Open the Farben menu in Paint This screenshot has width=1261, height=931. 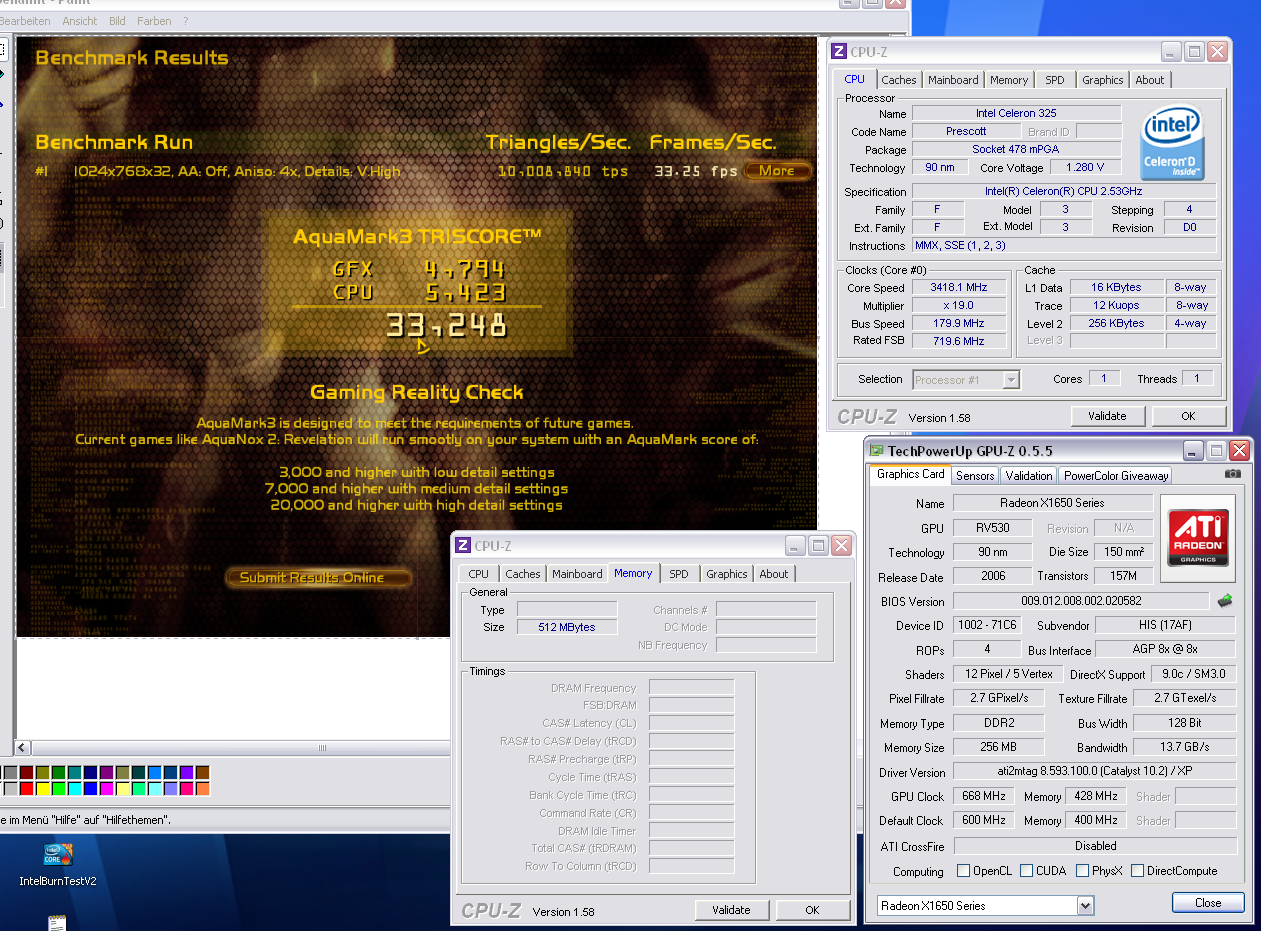click(x=154, y=20)
